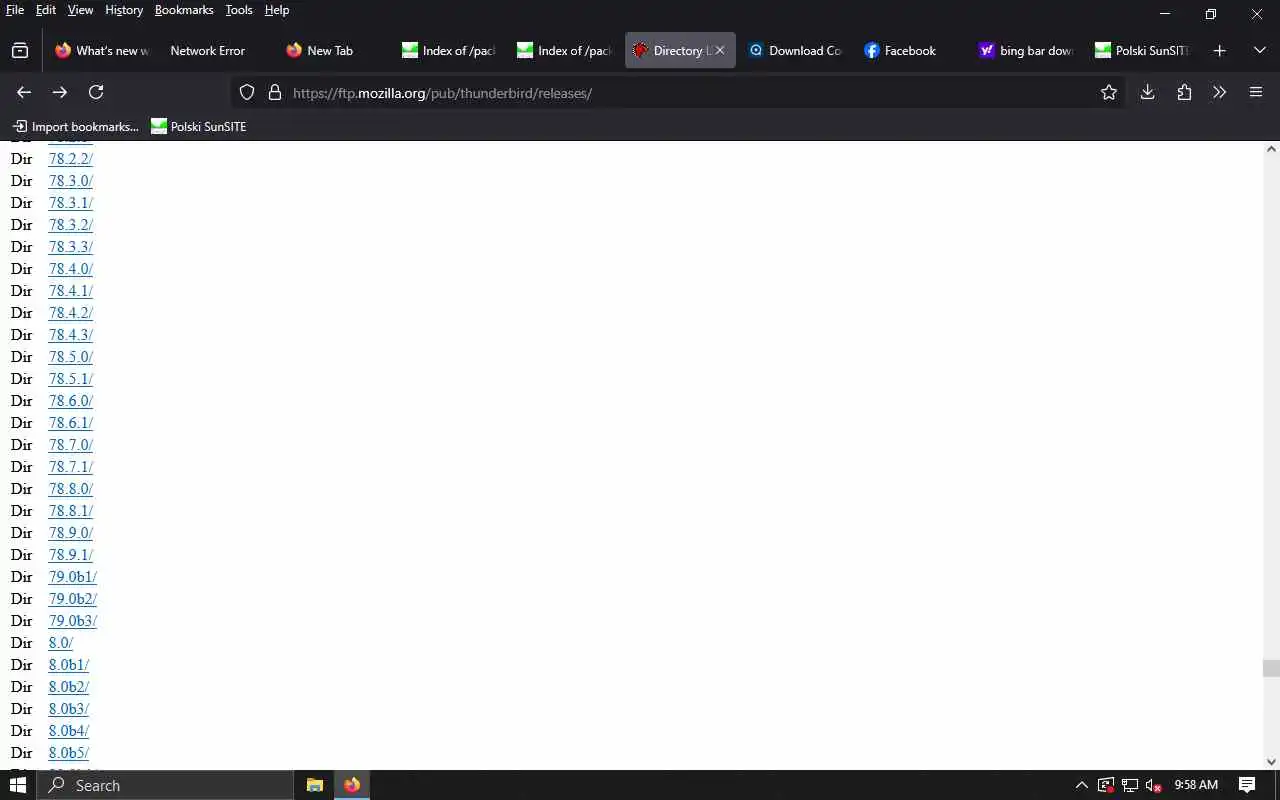Open the 78.4.0/ directory link
The width and height of the screenshot is (1280, 800).
pos(71,269)
